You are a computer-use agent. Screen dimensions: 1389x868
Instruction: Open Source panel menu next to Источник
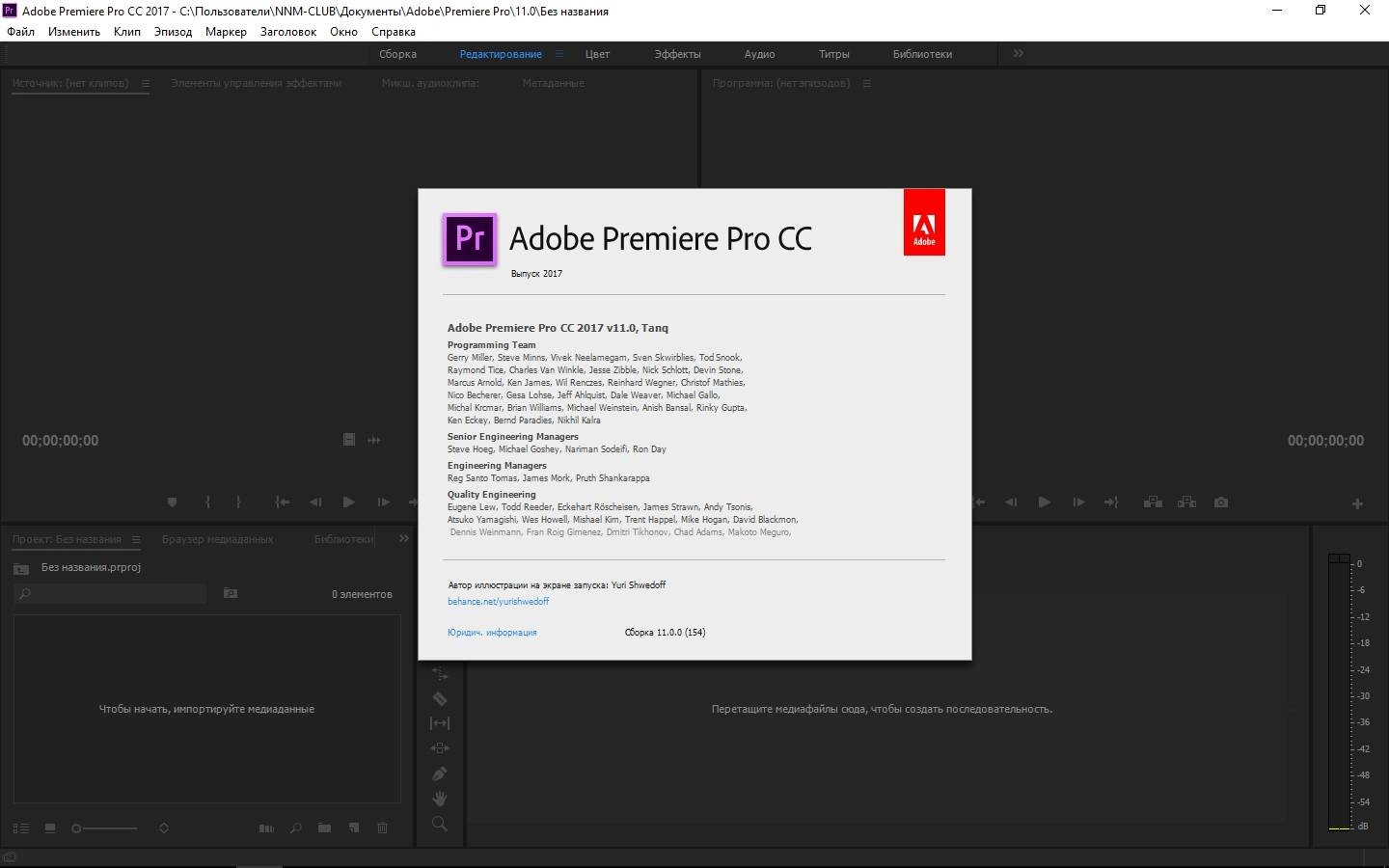click(x=146, y=84)
